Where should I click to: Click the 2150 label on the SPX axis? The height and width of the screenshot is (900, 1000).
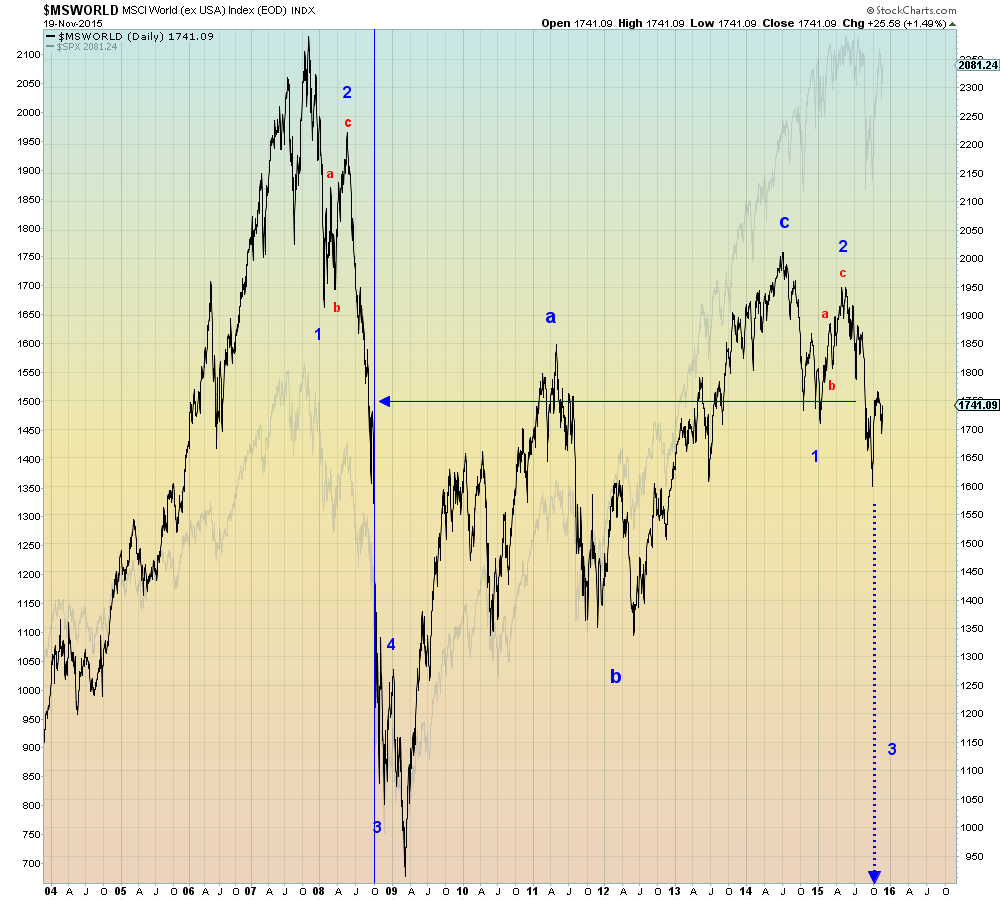[x=971, y=173]
